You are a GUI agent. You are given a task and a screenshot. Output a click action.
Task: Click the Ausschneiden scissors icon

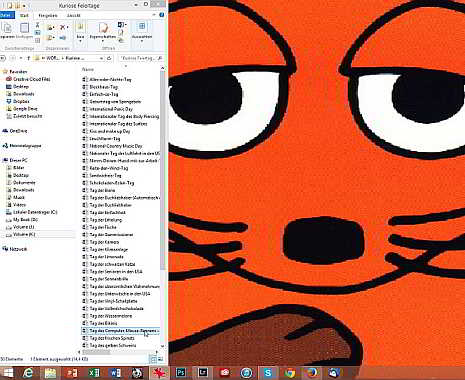[37, 25]
